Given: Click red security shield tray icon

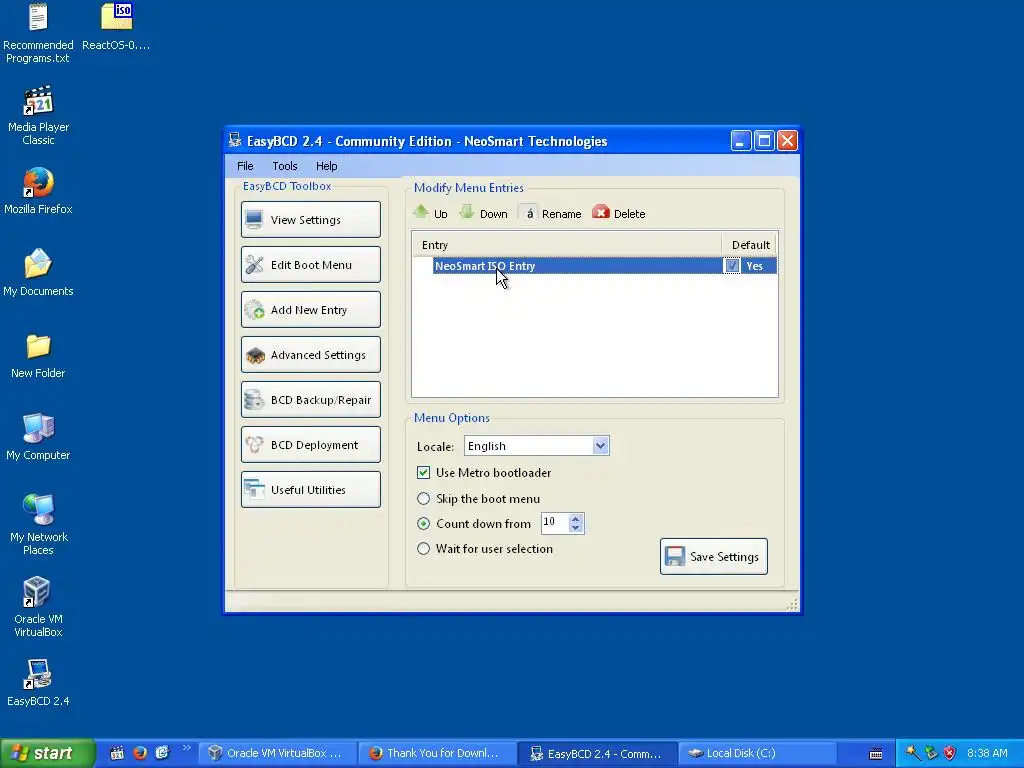Looking at the screenshot, I should tap(950, 753).
